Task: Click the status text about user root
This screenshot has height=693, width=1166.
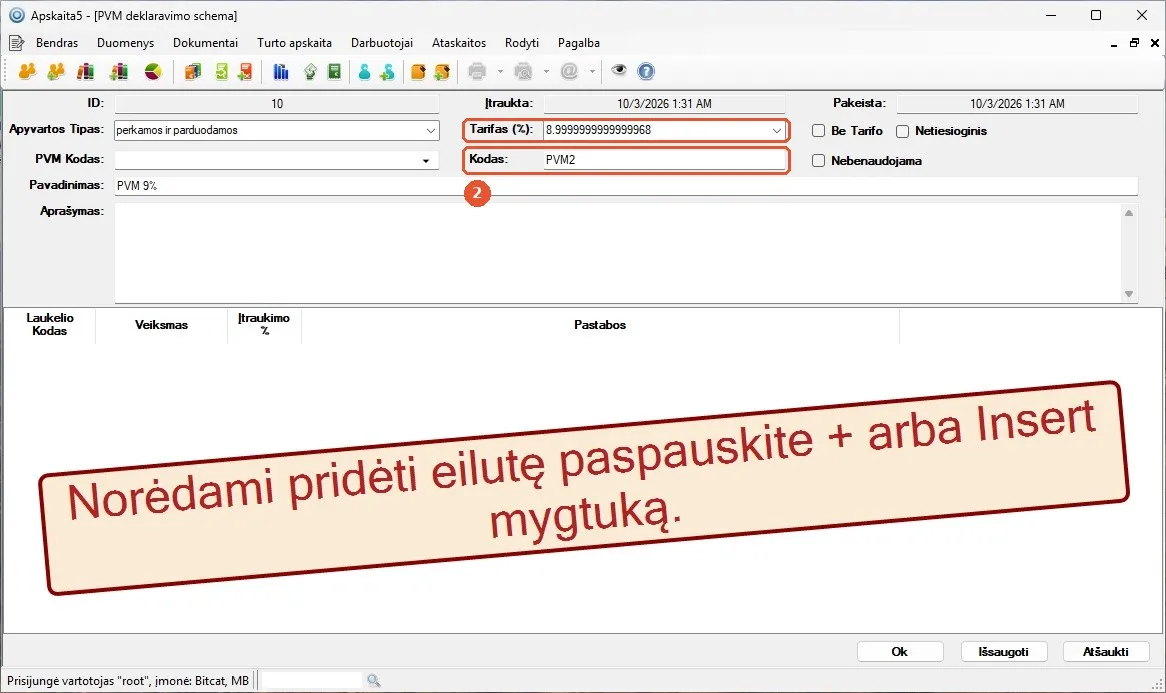Action: pos(128,680)
